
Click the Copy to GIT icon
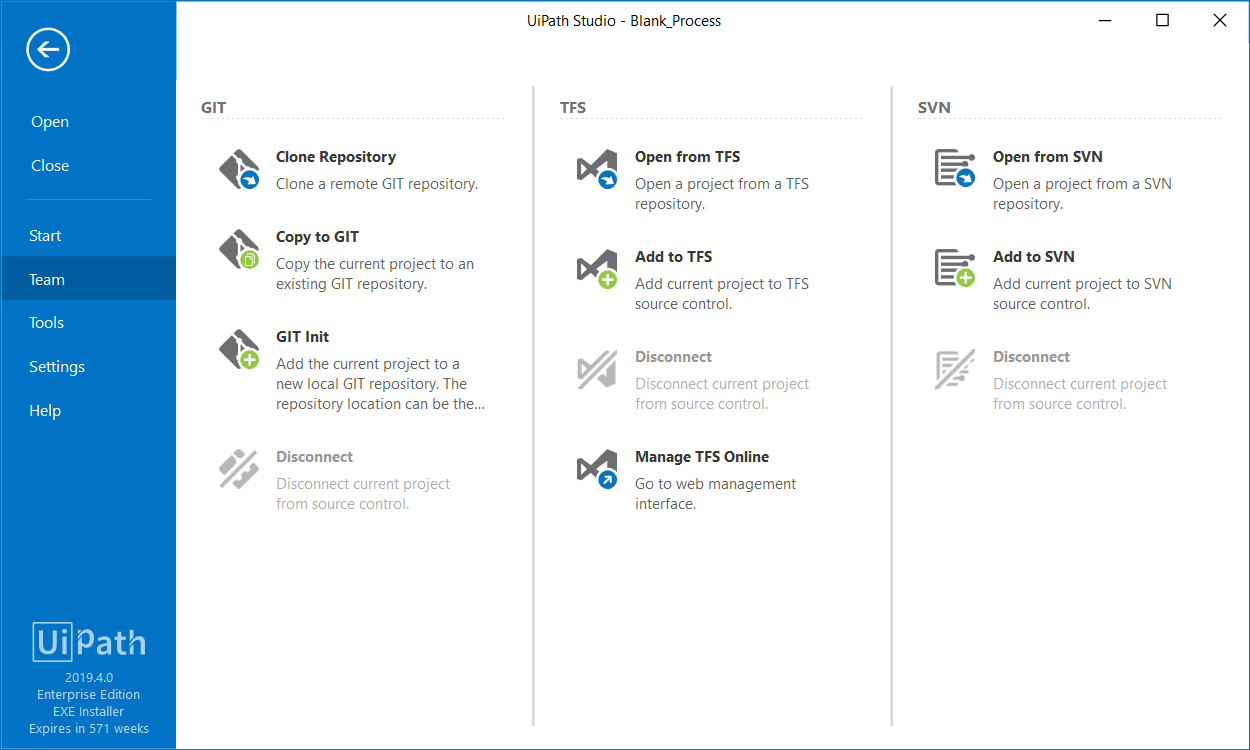tap(240, 250)
